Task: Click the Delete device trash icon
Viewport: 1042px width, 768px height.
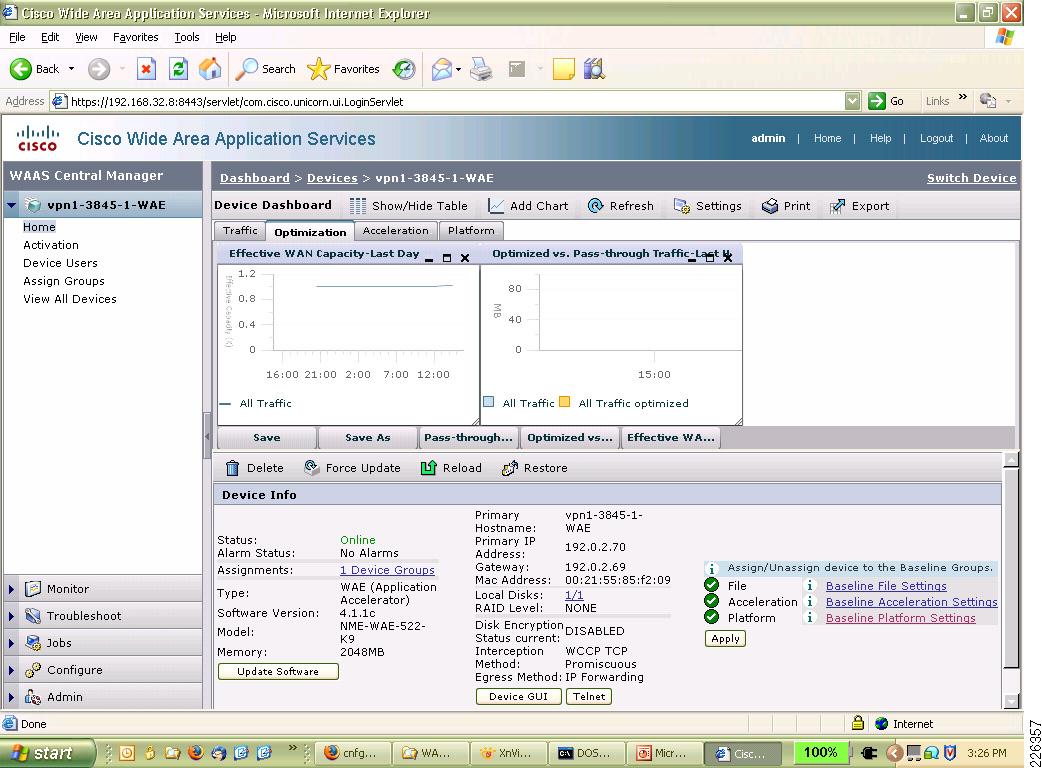Action: pyautogui.click(x=232, y=468)
